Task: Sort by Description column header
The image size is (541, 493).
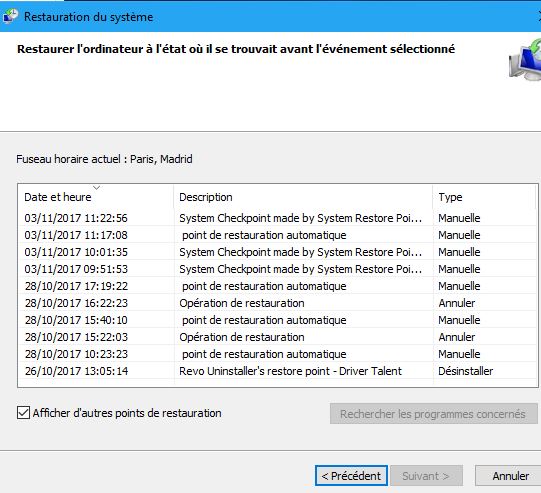Action: [303, 197]
